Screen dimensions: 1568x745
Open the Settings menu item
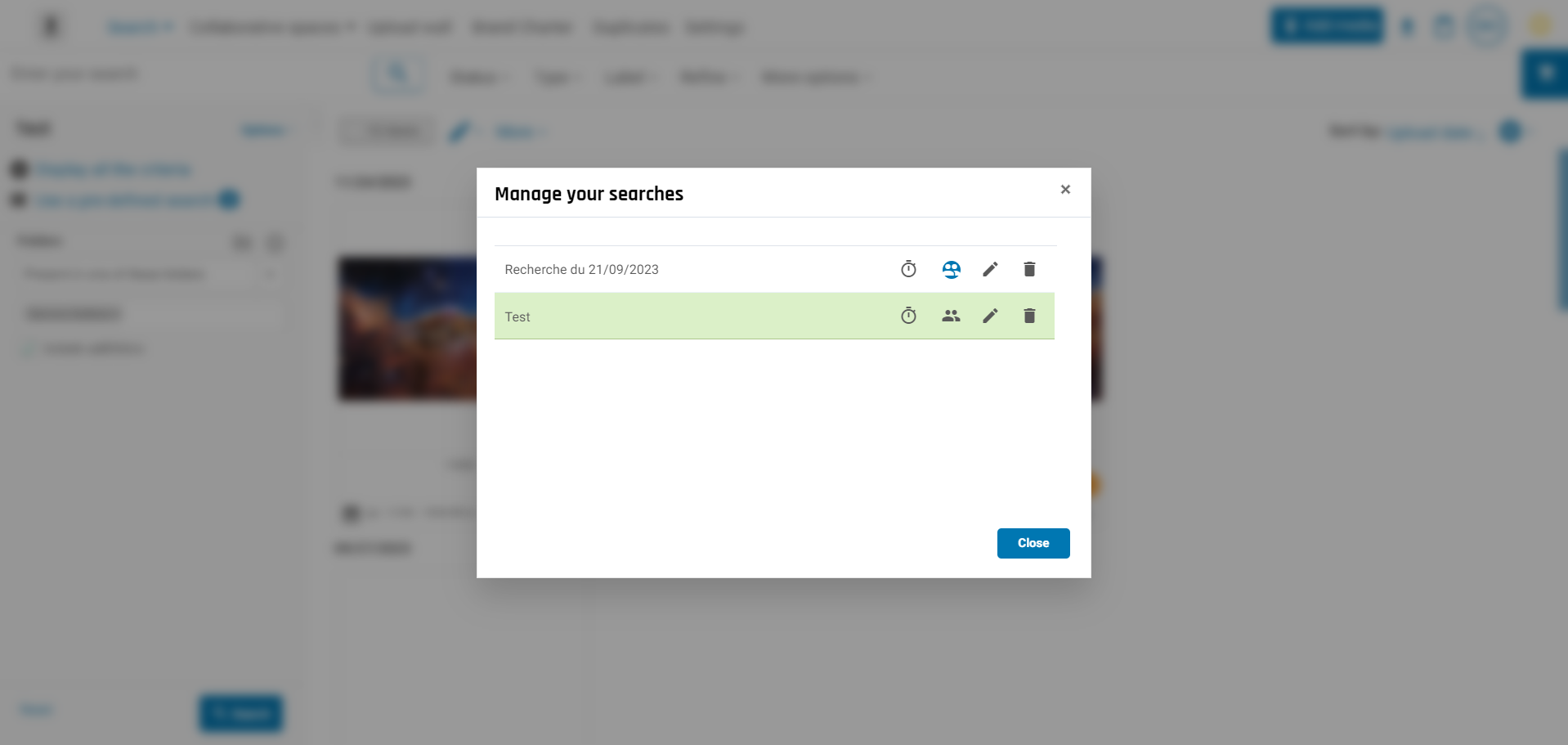714,28
